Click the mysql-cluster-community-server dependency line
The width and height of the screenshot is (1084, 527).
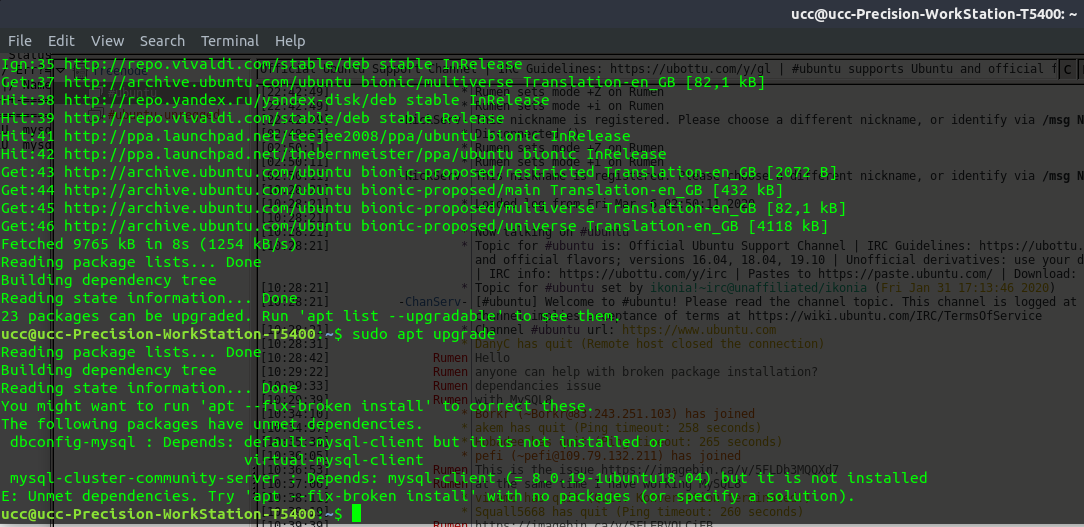468,478
